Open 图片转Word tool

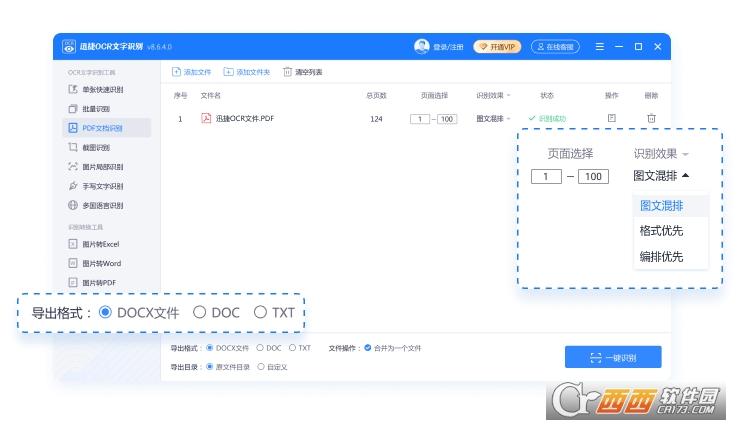95,264
